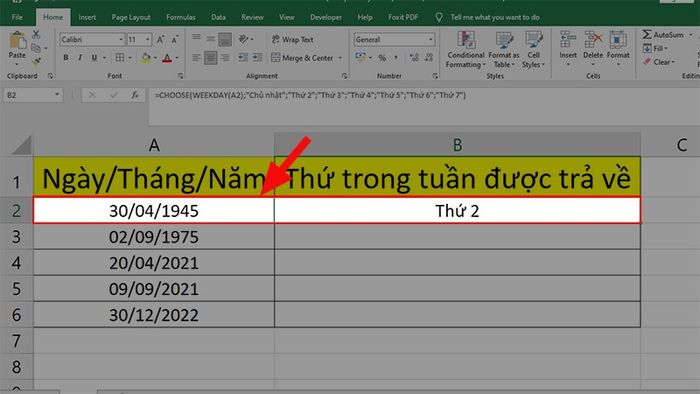700x394 pixels.
Task: Toggle Wrap Text
Action: coord(292,39)
